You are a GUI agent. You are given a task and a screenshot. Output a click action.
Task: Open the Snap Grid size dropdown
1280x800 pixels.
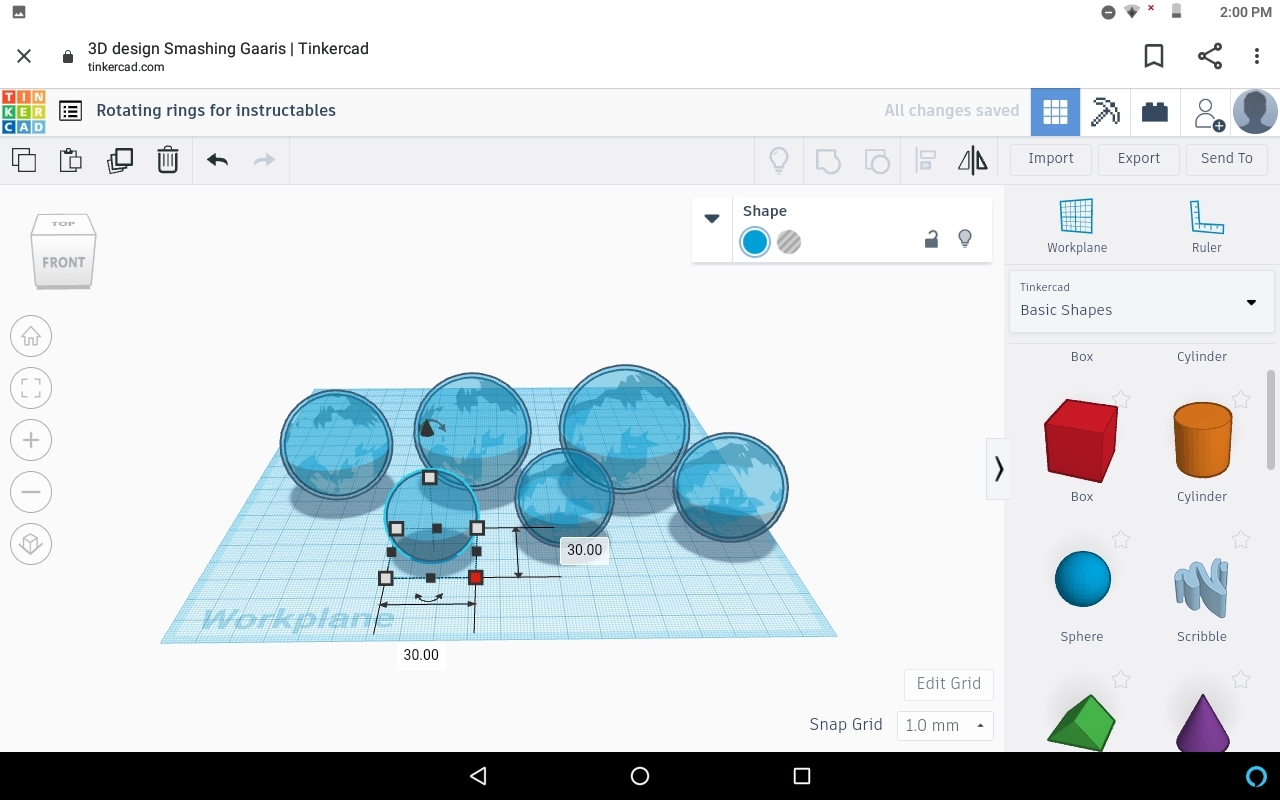pyautogui.click(x=945, y=725)
